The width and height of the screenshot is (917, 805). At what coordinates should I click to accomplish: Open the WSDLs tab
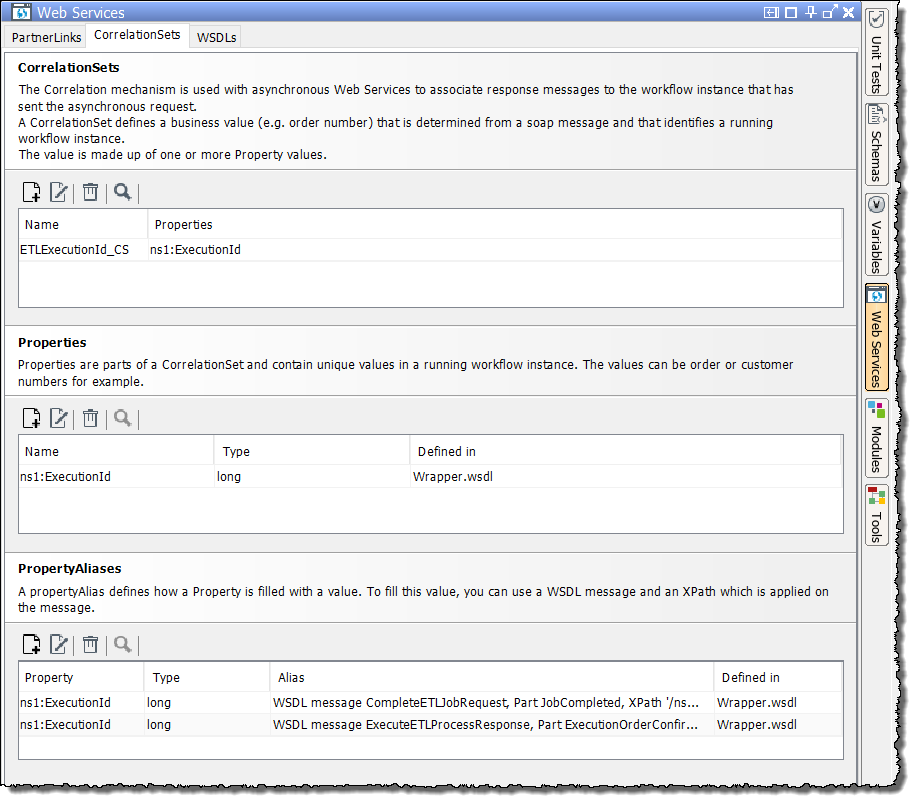(x=217, y=37)
